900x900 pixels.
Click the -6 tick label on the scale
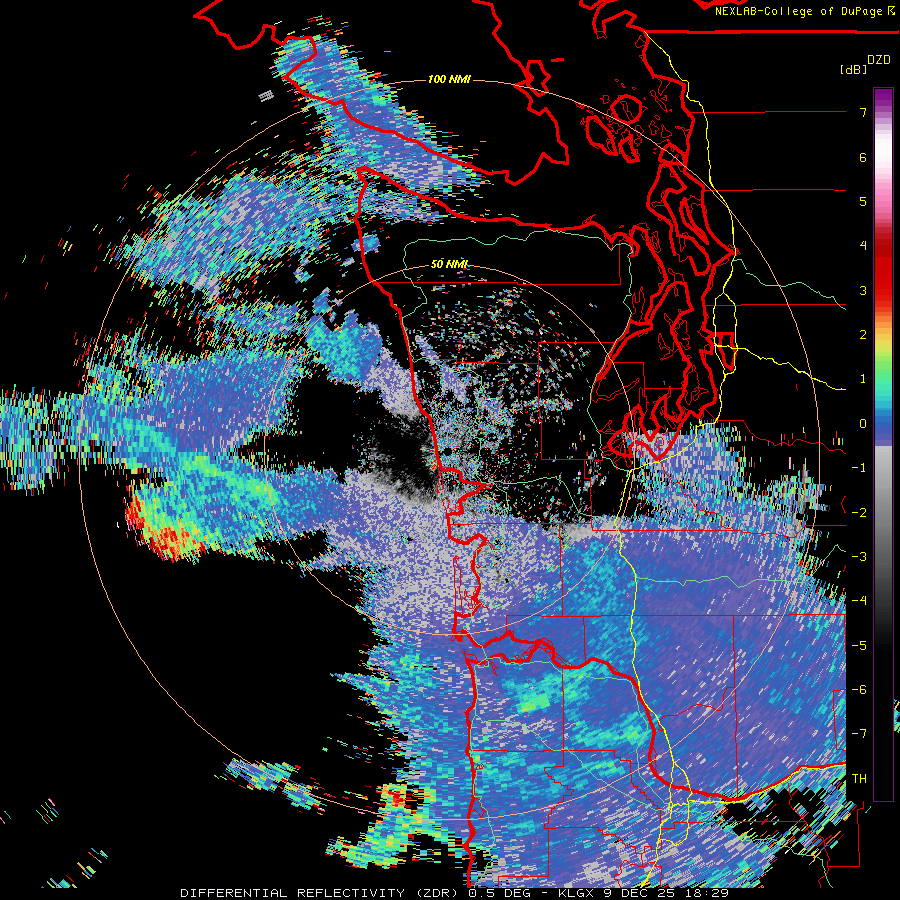[859, 690]
